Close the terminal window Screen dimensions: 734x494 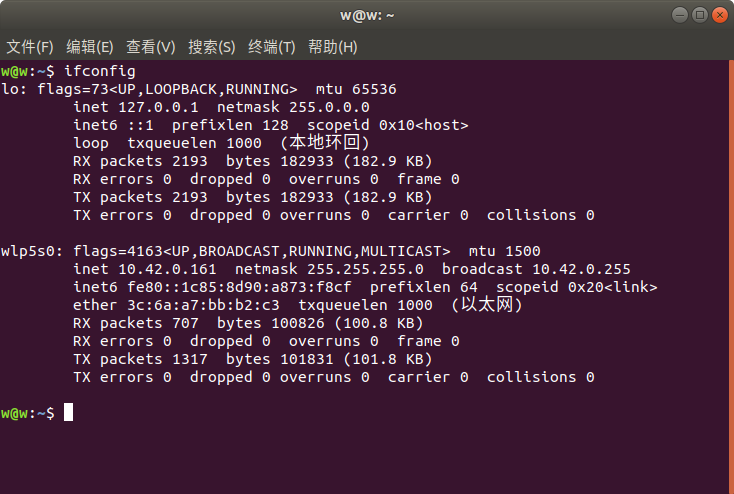719,15
